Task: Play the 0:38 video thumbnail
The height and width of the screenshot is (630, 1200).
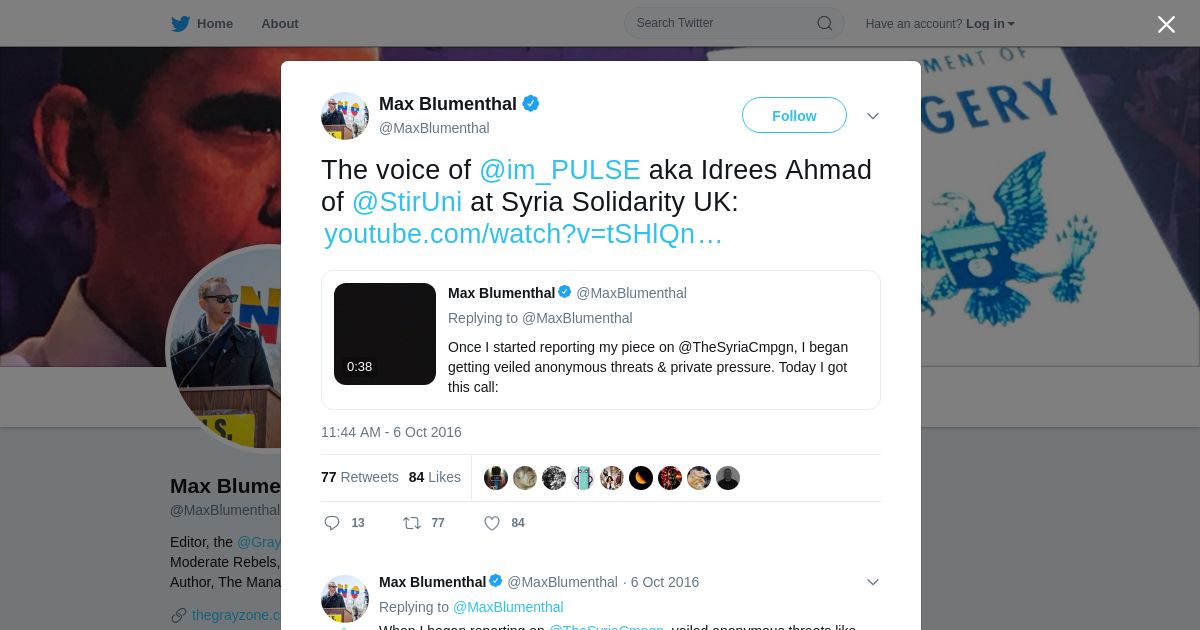Action: coord(385,334)
